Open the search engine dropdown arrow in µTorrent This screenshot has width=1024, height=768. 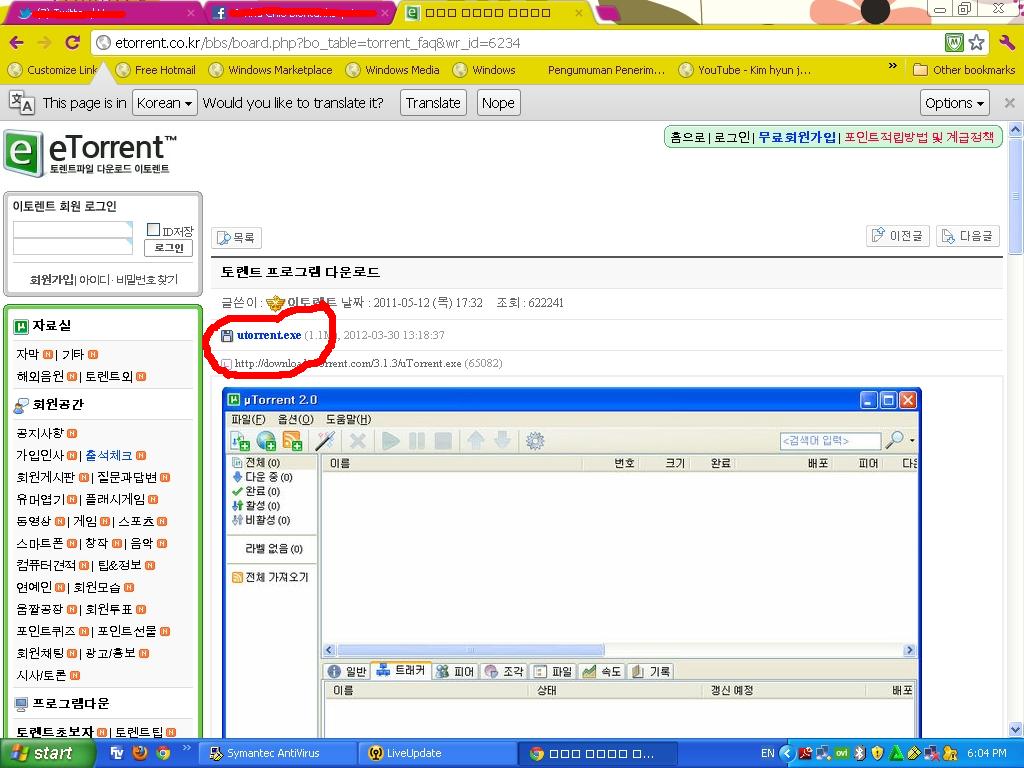pyautogui.click(x=912, y=440)
